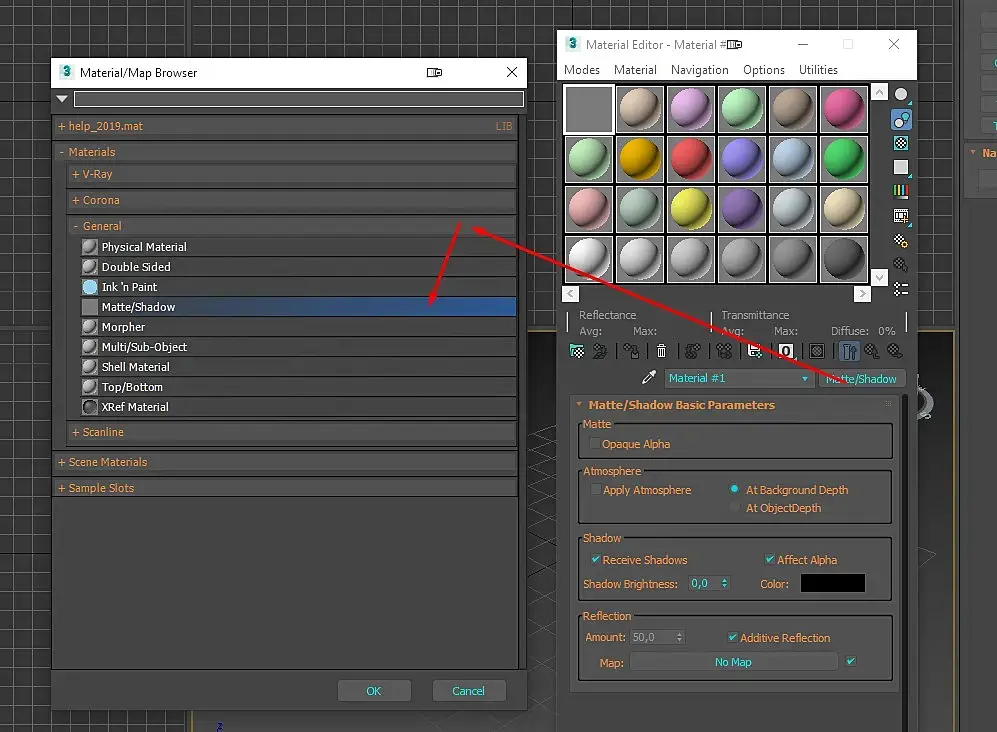Image resolution: width=997 pixels, height=732 pixels.
Task: Click Cancel in the Material/Map Browser
Action: click(x=469, y=691)
